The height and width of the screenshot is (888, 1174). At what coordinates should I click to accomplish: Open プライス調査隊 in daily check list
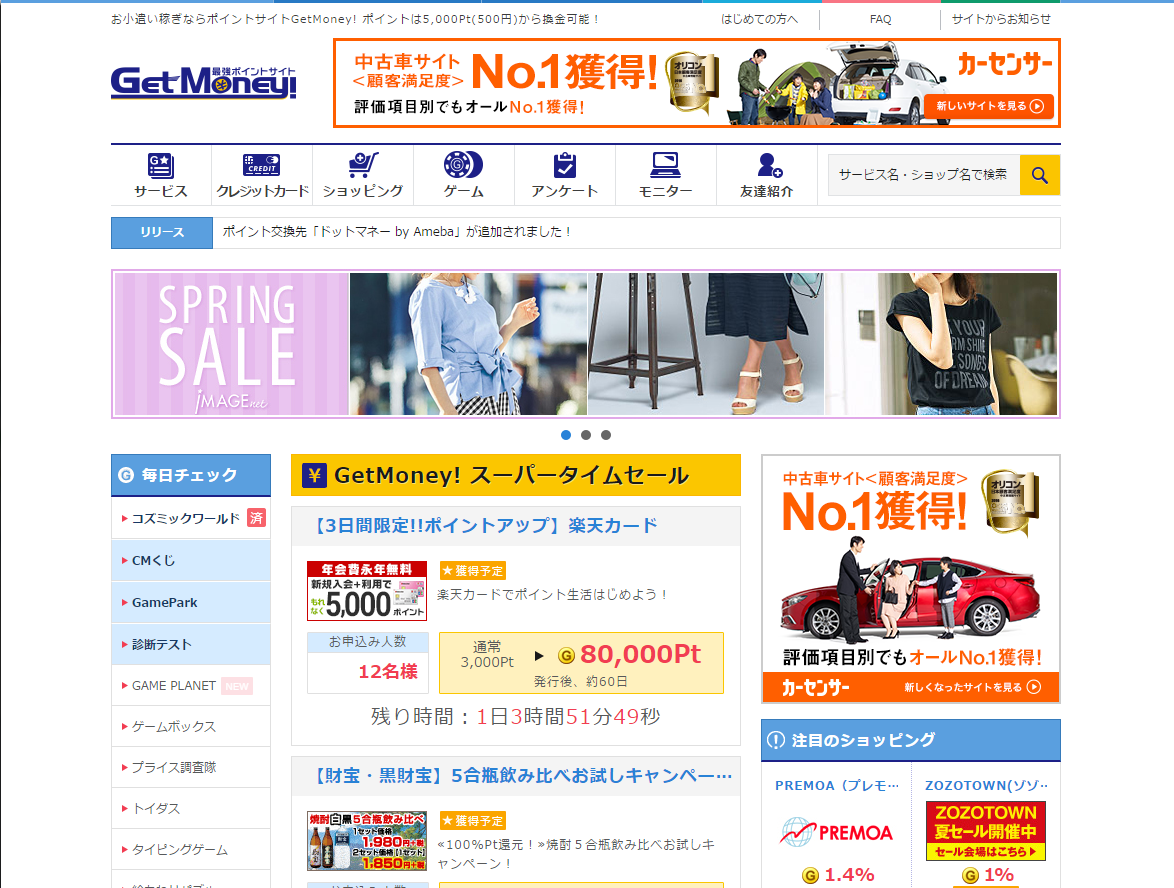174,767
